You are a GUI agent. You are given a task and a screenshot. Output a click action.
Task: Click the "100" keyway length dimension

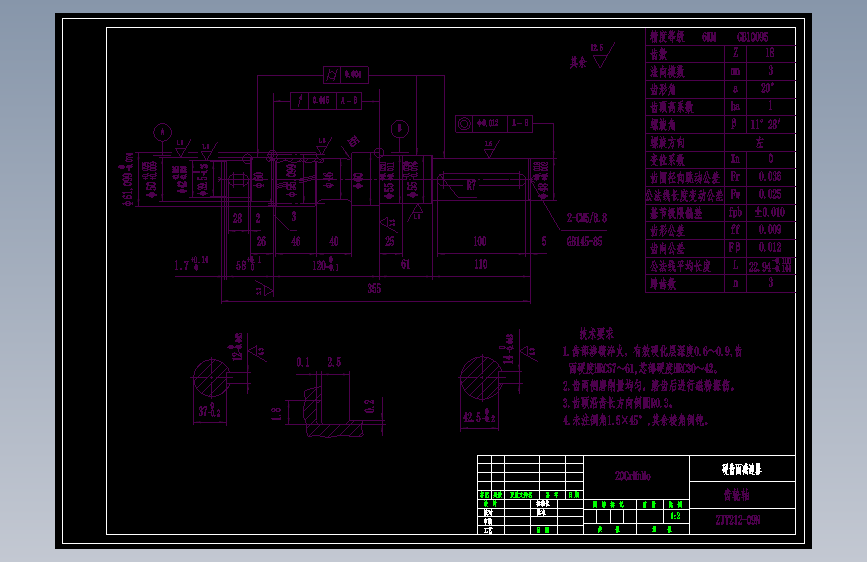tap(480, 241)
